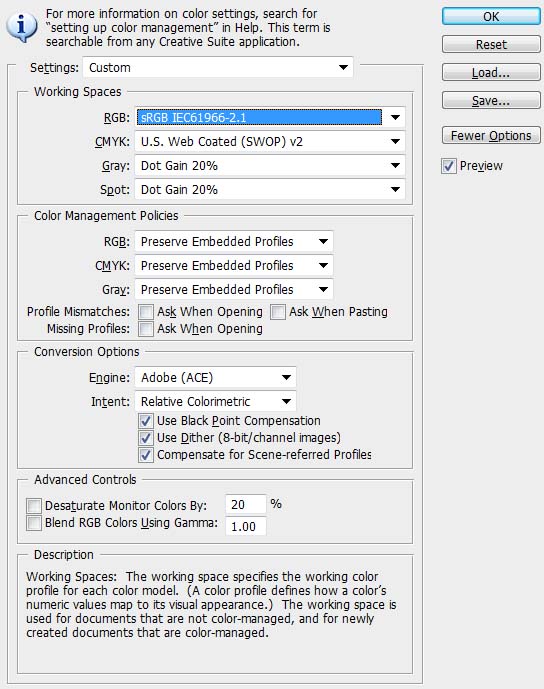Open the RGB color management policy dropdown
This screenshot has height=689, width=544.
234,242
